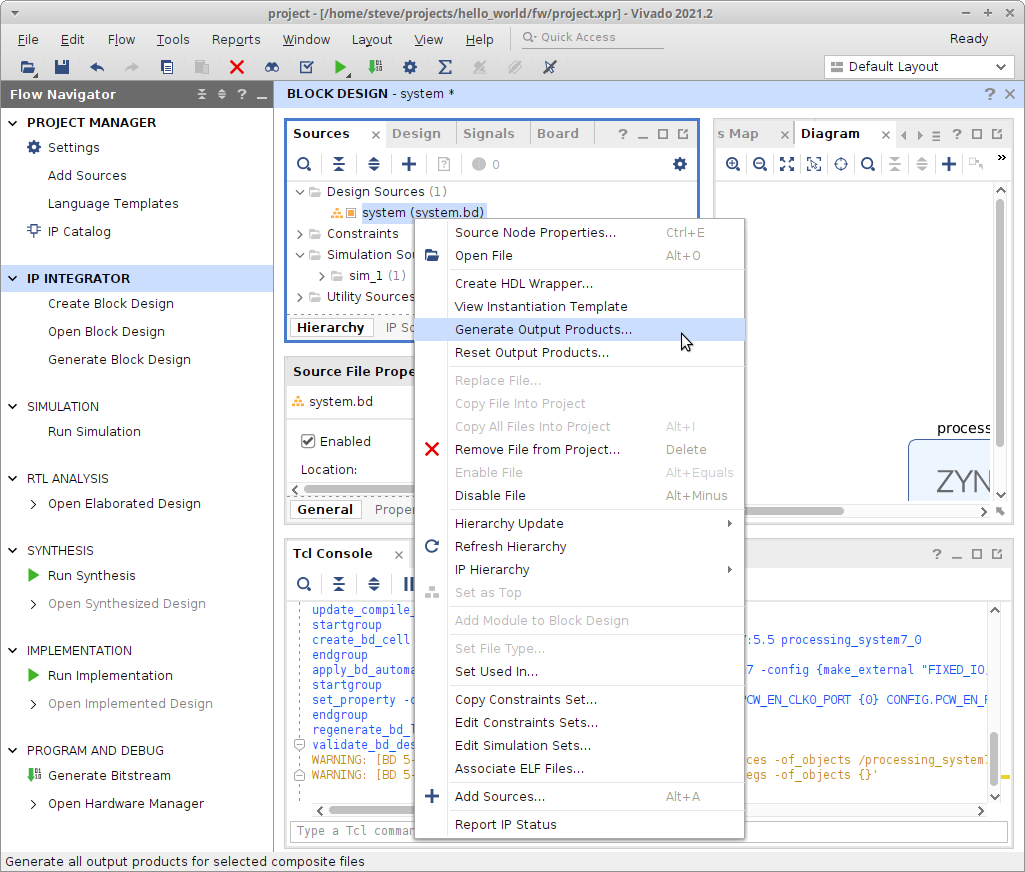The image size is (1025, 872).
Task: Click the Sigma reports toolbar icon
Action: pos(445,67)
